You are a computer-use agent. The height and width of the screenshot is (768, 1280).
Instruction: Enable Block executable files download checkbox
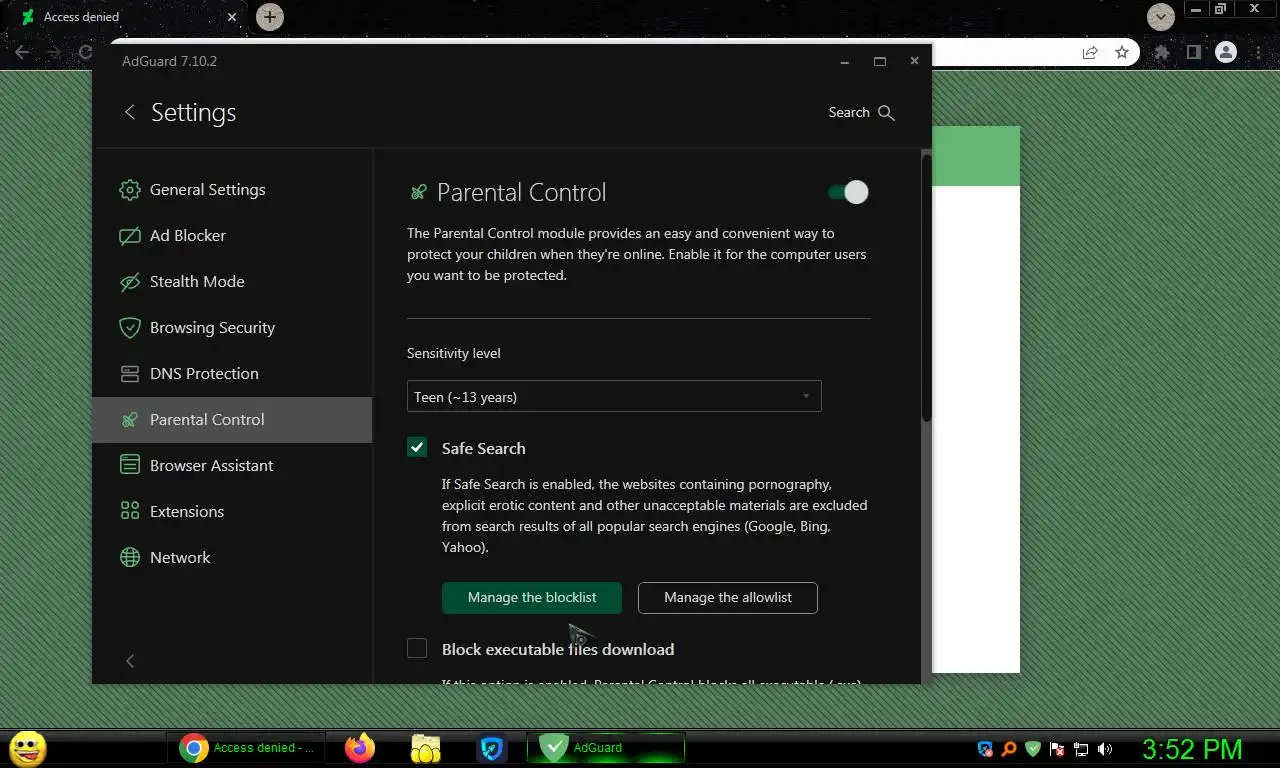coord(417,648)
